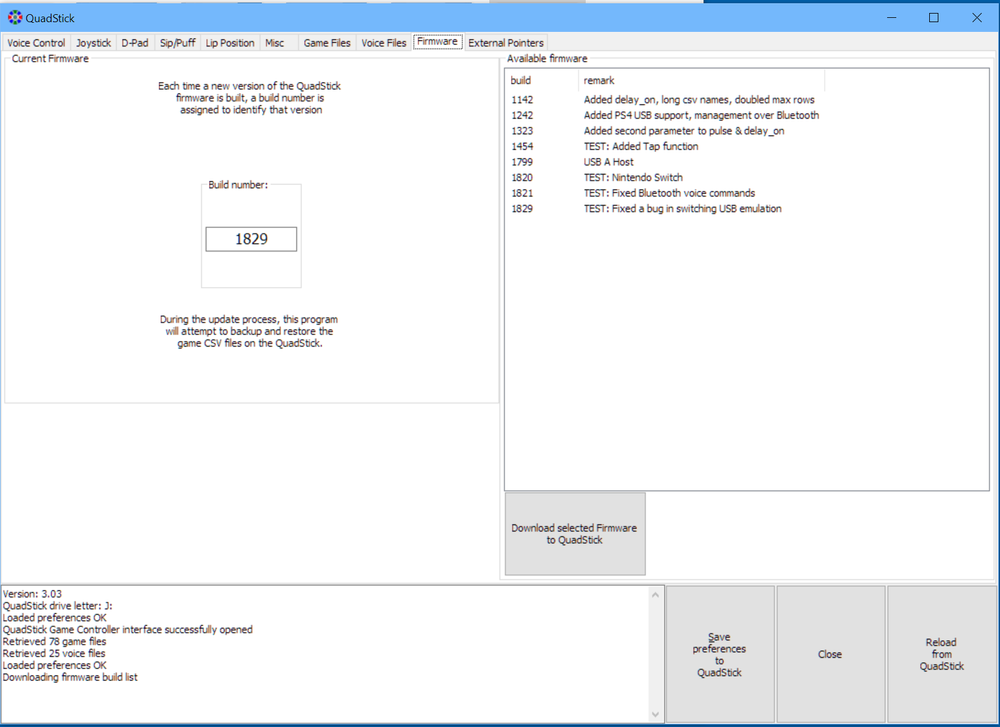The width and height of the screenshot is (1000, 727).
Task: Click Reload from QuadStick button
Action: pyautogui.click(x=941, y=654)
